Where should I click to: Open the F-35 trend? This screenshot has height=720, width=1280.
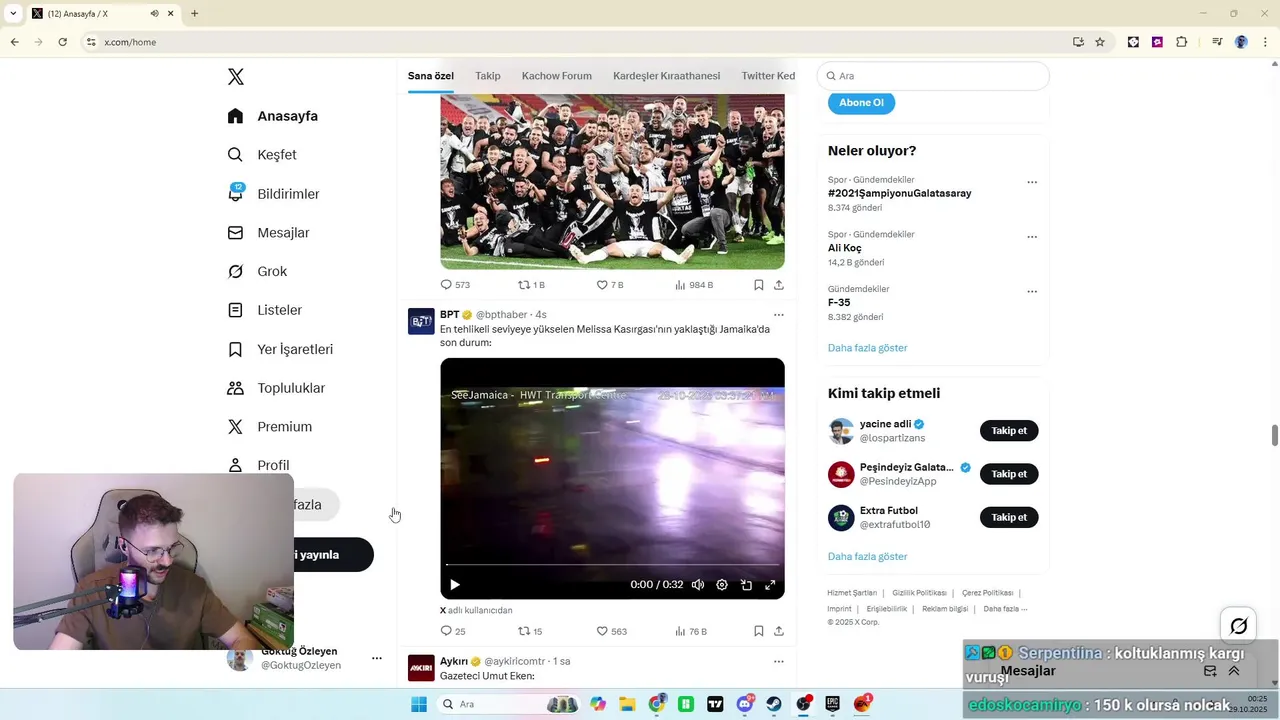tap(839, 302)
